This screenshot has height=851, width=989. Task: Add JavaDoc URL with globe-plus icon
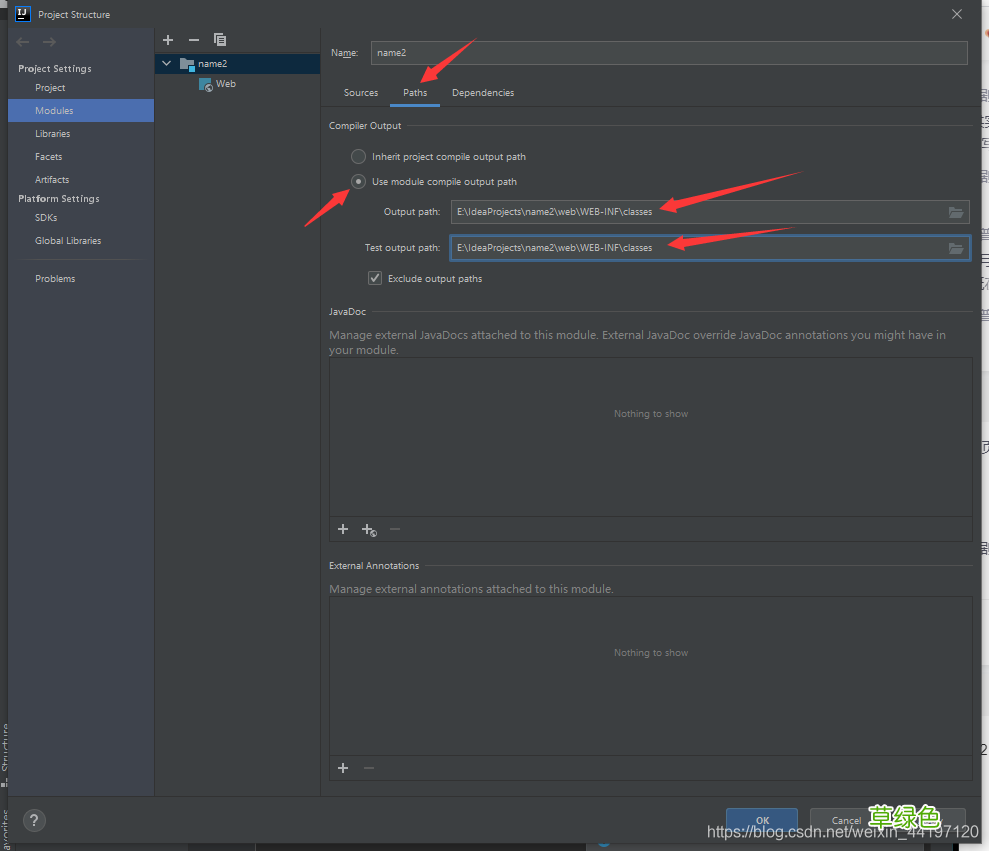coord(369,530)
